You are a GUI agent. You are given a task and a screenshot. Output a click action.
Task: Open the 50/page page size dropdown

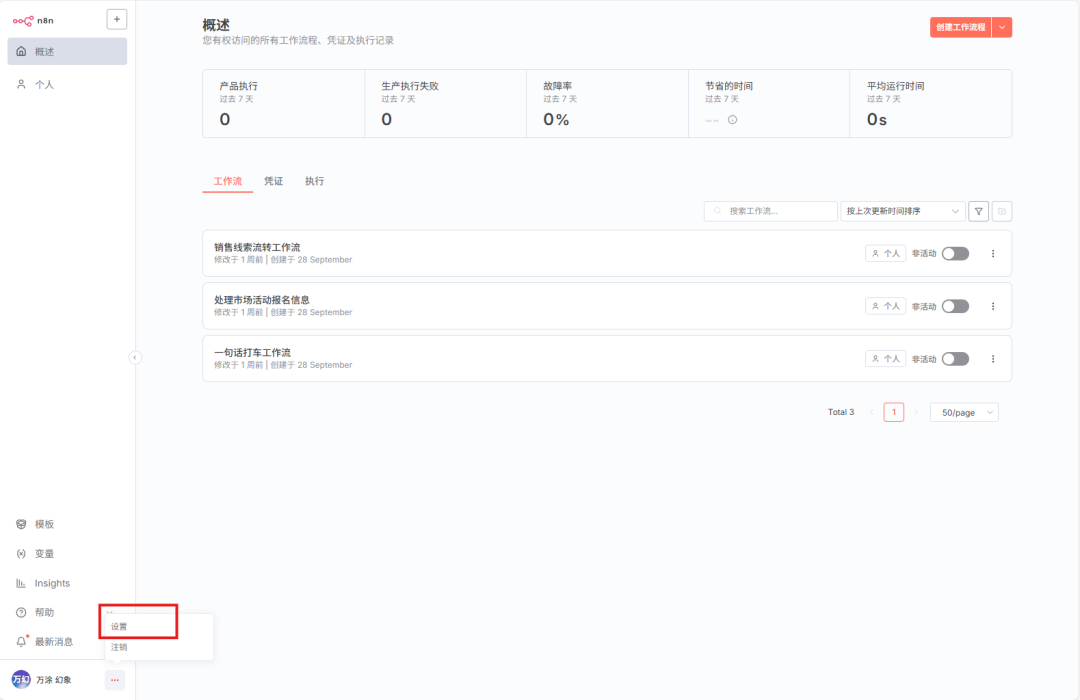tap(964, 412)
